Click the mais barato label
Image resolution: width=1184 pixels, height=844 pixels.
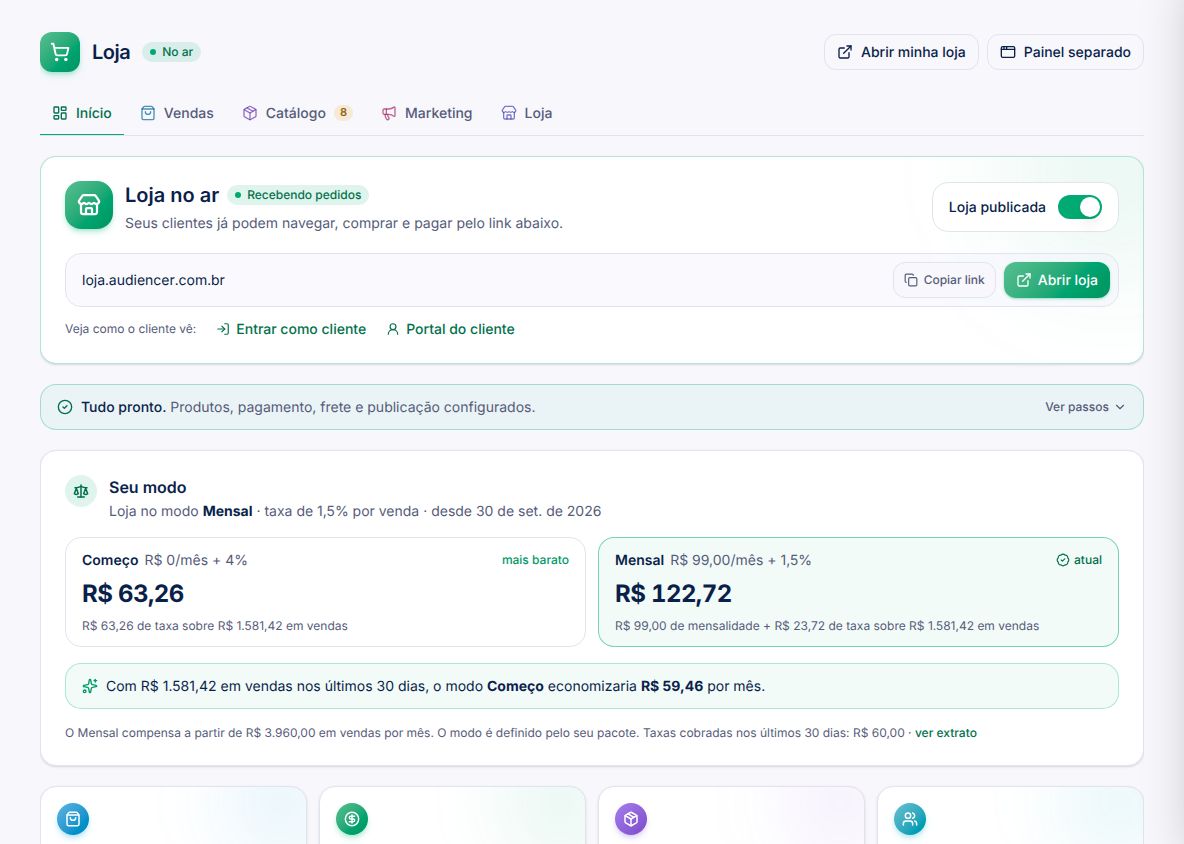(535, 560)
